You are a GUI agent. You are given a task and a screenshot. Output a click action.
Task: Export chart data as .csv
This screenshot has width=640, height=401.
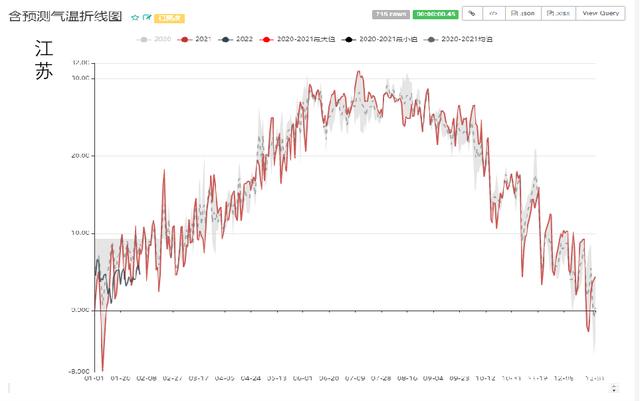[560, 14]
